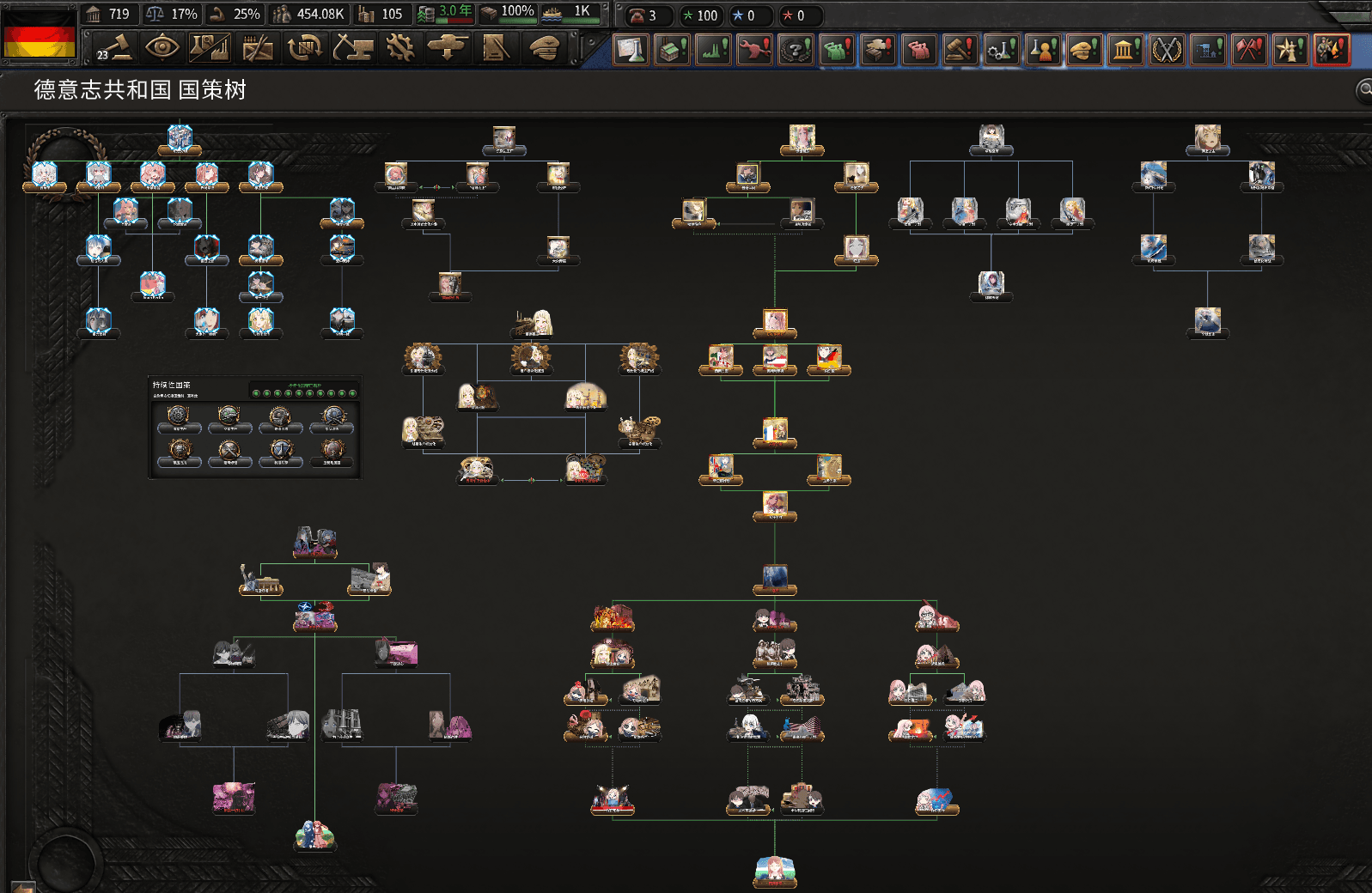Click the fuel barrels 3.0年 progress bar
The image size is (1372, 893).
pos(445,14)
